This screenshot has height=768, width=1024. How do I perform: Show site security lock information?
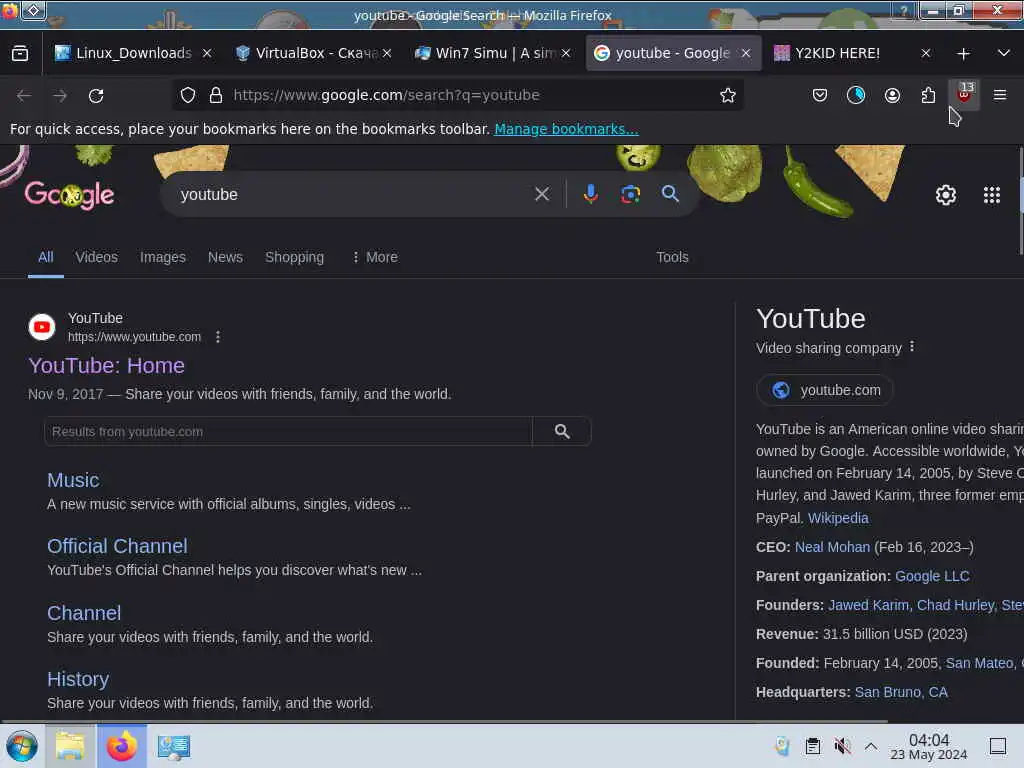pyautogui.click(x=216, y=95)
